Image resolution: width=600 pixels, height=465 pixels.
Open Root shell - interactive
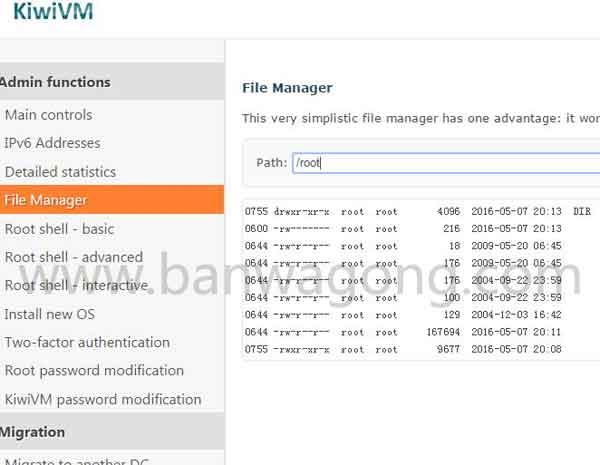[76, 286]
